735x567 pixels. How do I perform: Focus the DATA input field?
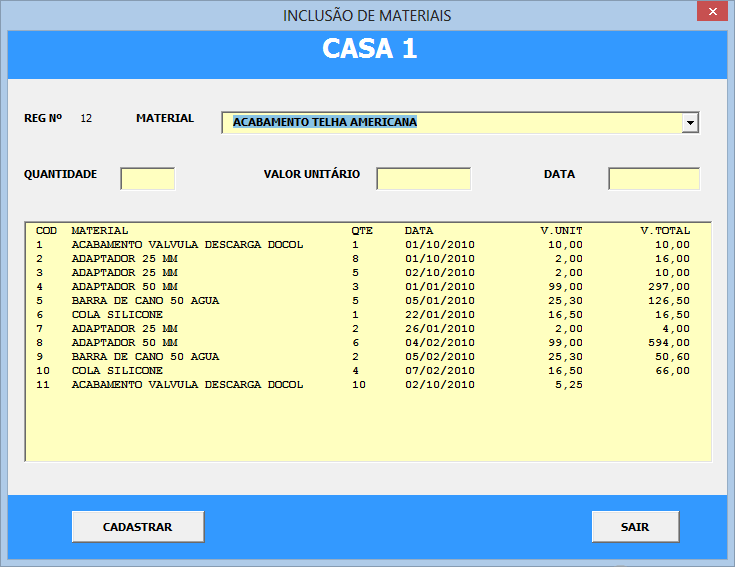tap(654, 179)
